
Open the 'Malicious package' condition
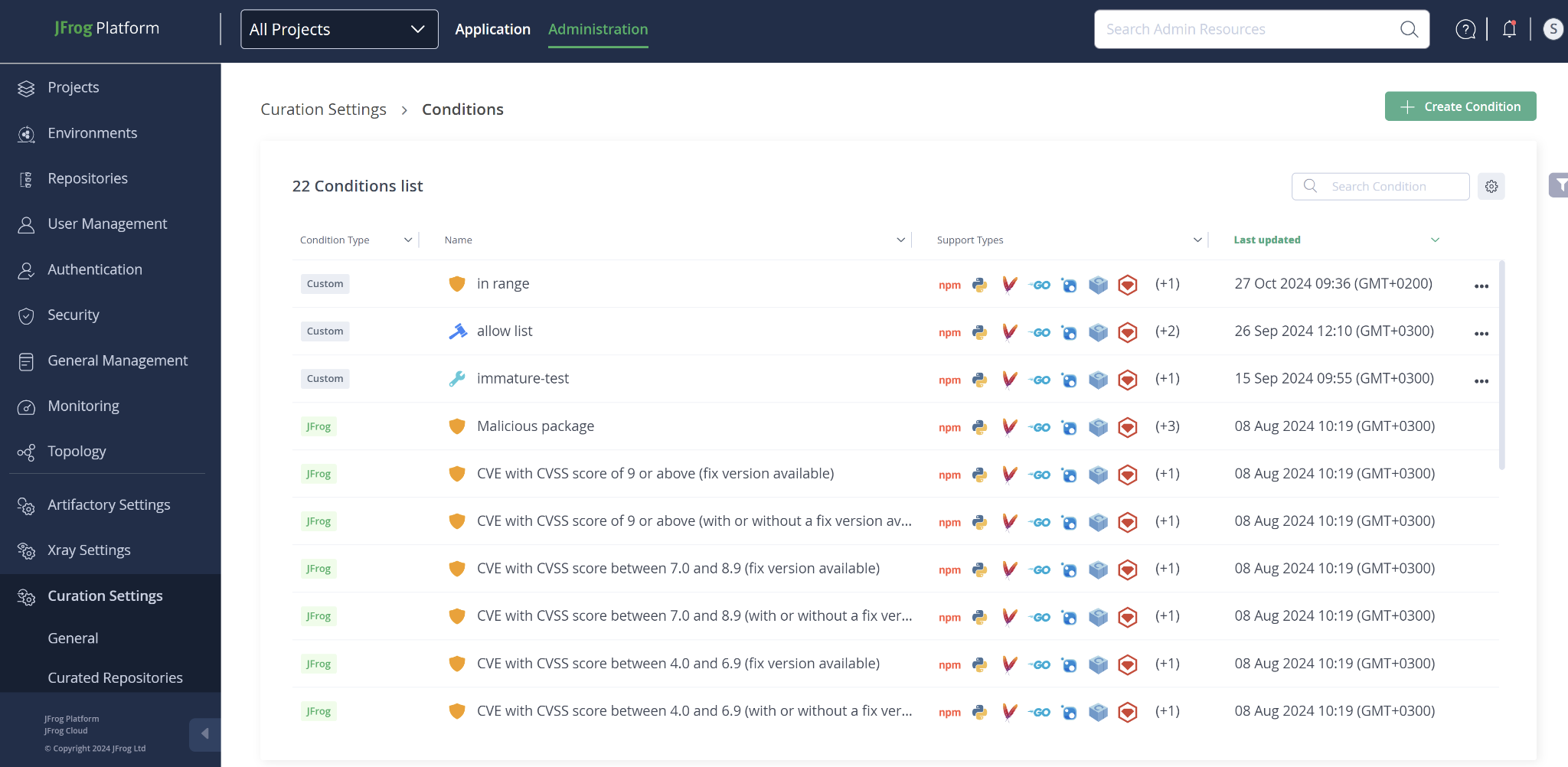click(535, 426)
